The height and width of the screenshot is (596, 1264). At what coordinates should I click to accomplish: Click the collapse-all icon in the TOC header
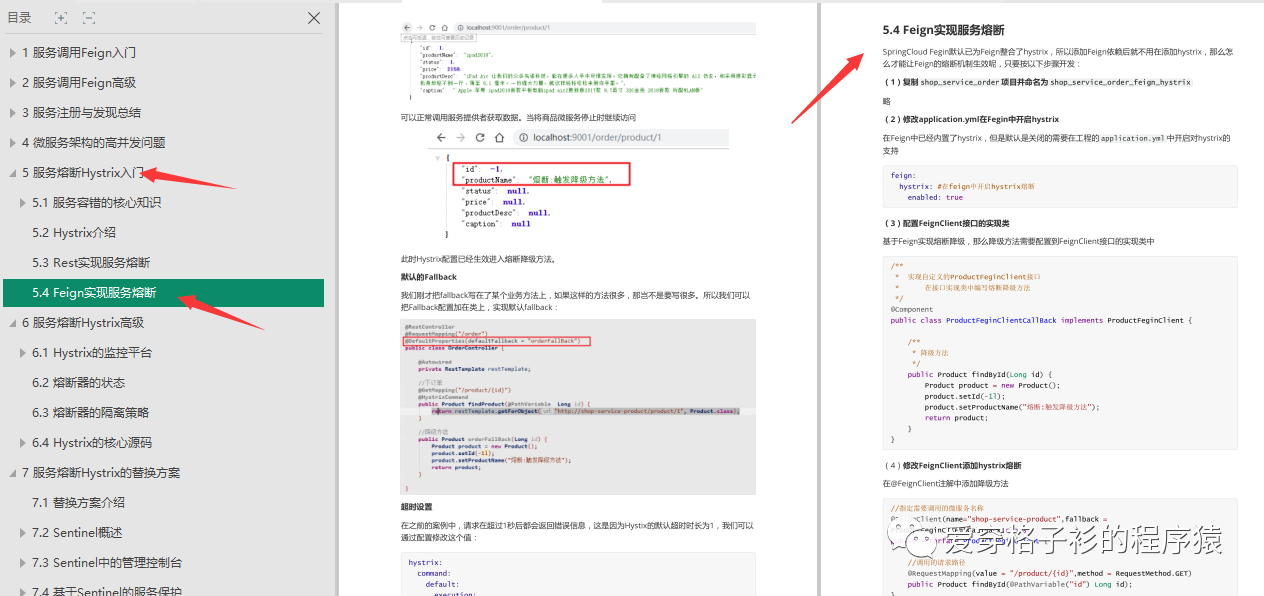pyautogui.click(x=89, y=17)
